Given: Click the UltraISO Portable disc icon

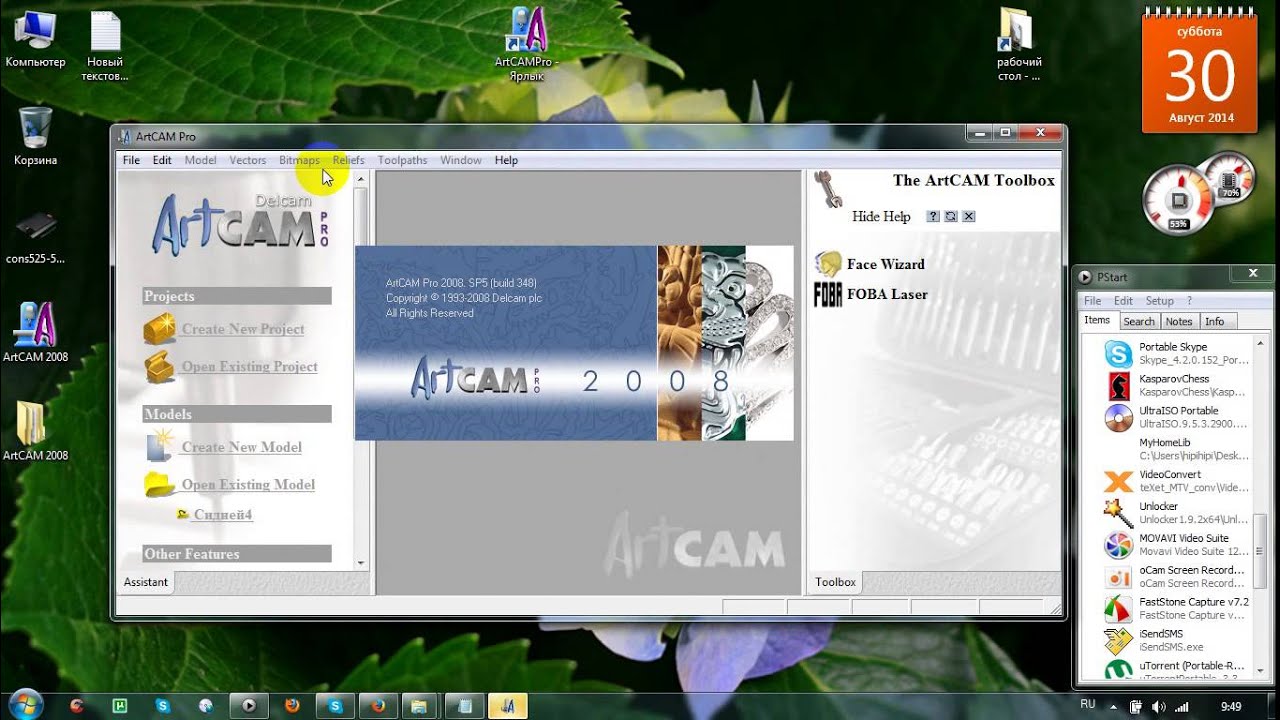Looking at the screenshot, I should point(1118,417).
